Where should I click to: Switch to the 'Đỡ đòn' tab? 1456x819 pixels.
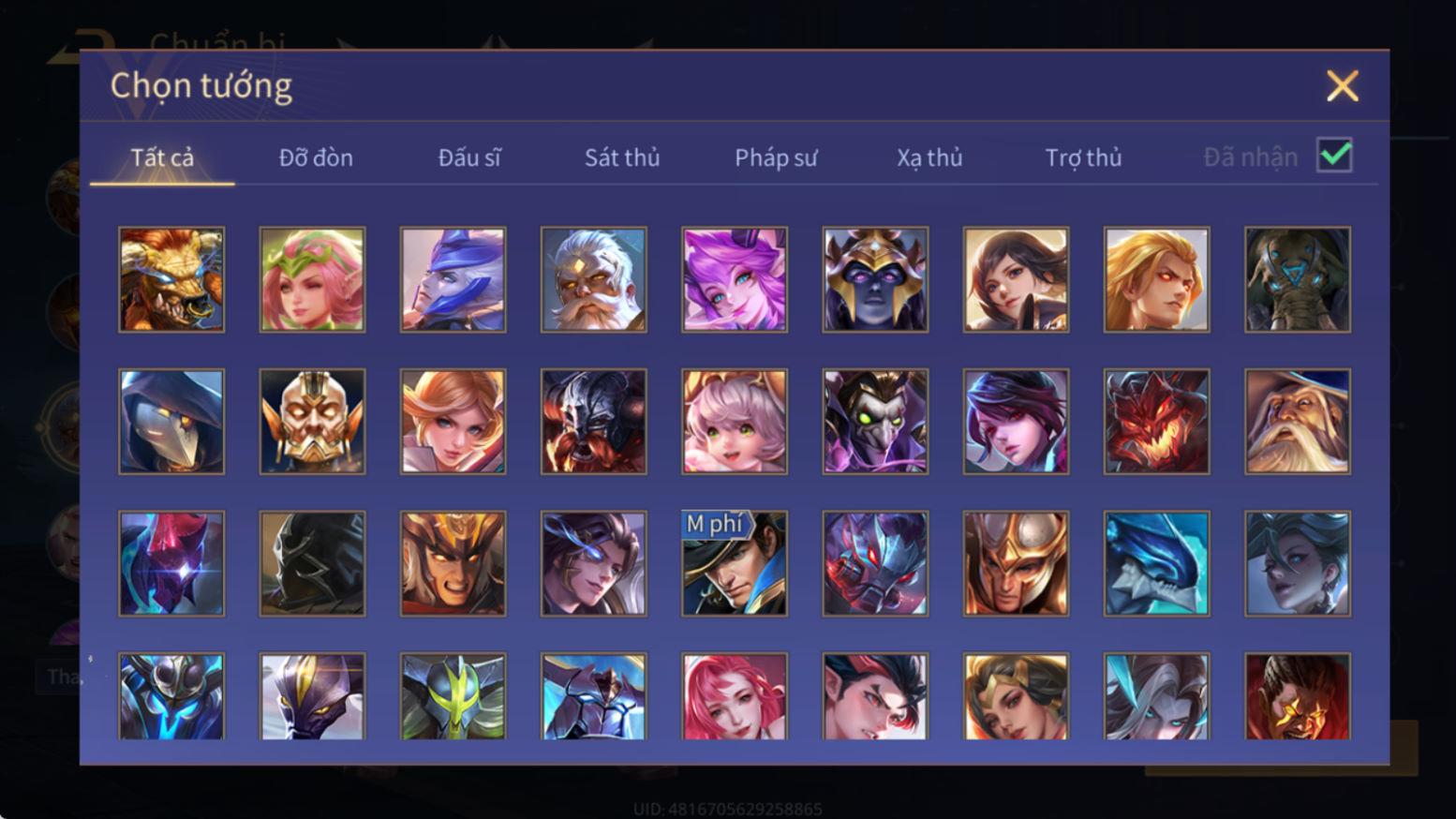coord(316,157)
